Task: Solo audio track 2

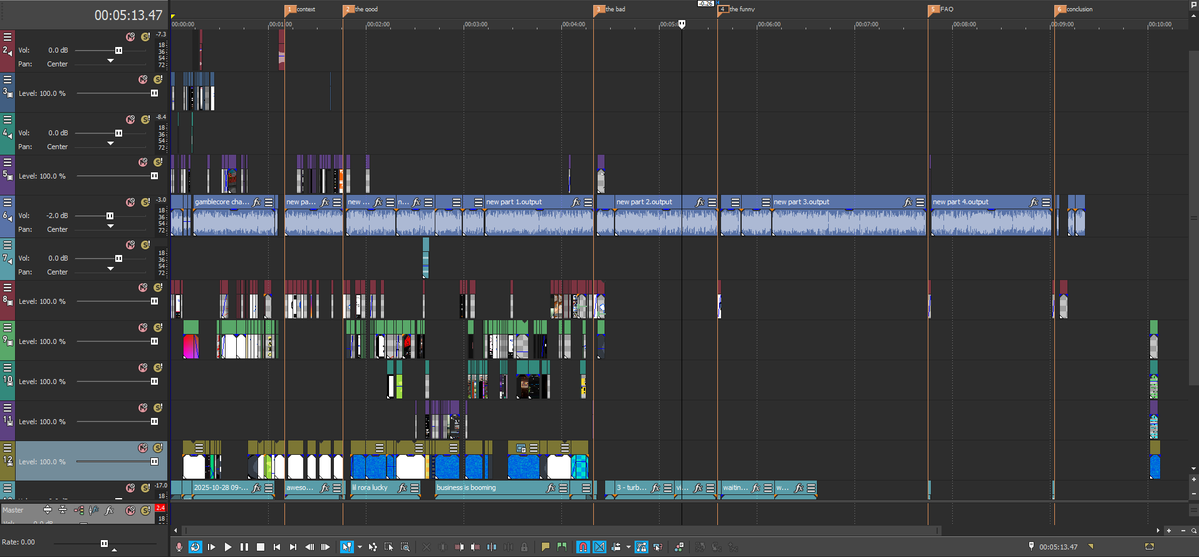Action: [145, 37]
